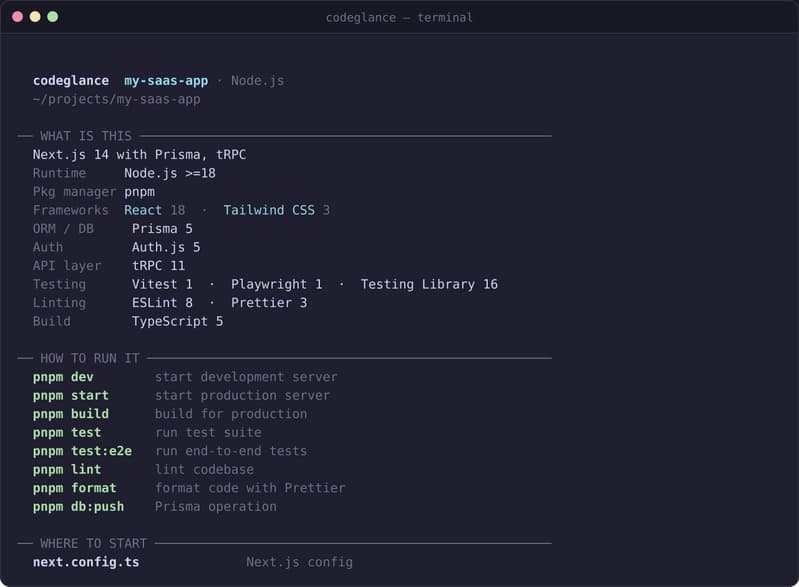This screenshot has width=799, height=587.
Task: Click the 'start development server' description
Action: (246, 377)
